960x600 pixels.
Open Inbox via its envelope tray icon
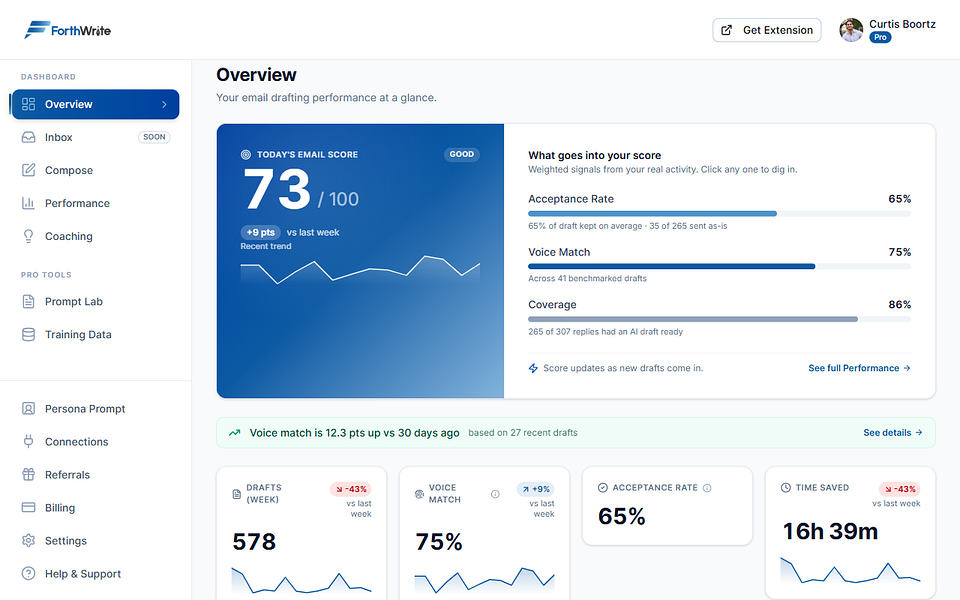pos(28,137)
